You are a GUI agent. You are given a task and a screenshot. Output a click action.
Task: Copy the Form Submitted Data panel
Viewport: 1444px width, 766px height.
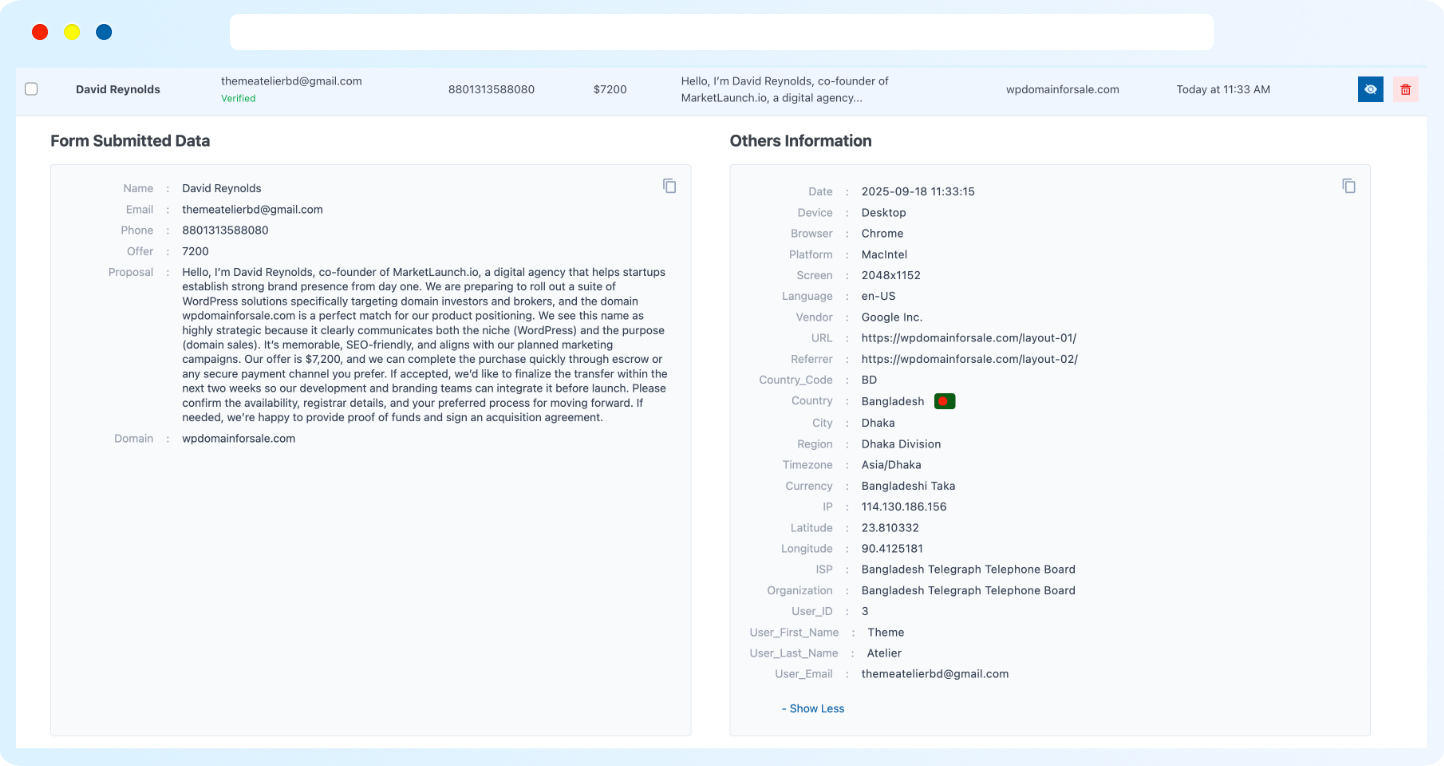pos(670,186)
